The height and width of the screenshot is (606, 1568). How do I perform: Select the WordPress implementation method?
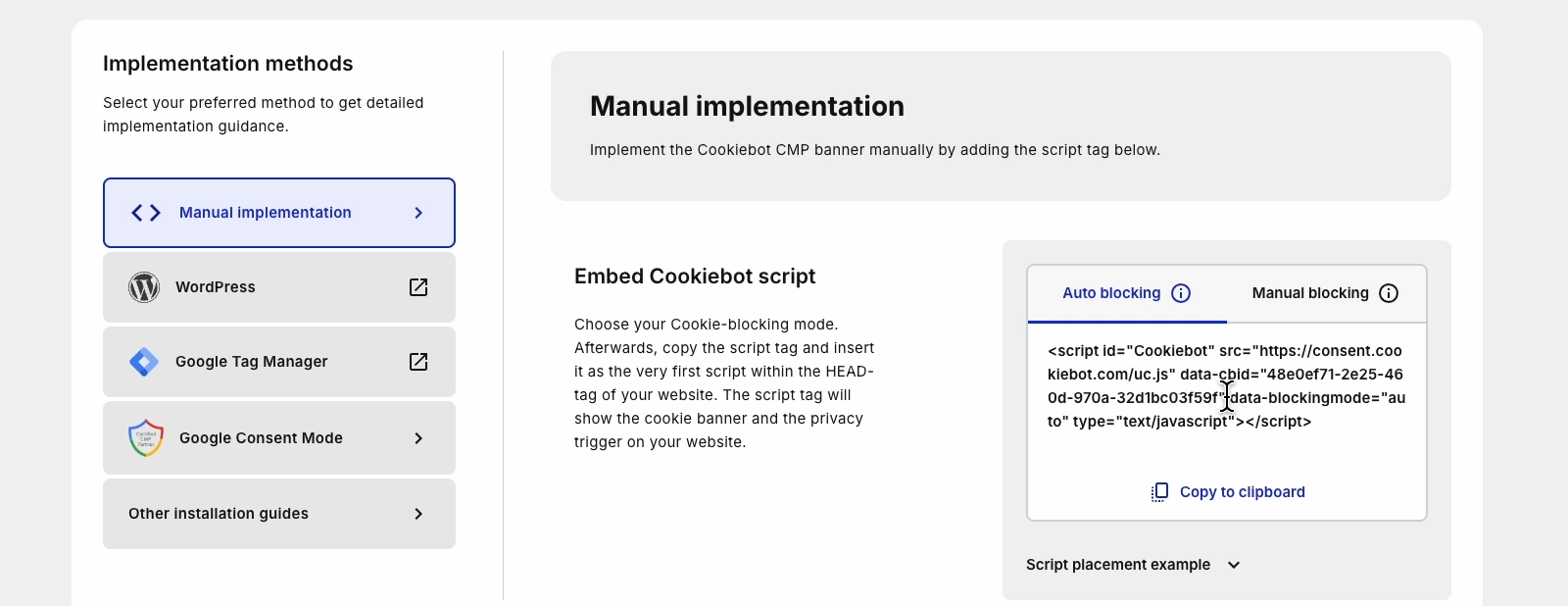[x=216, y=287]
